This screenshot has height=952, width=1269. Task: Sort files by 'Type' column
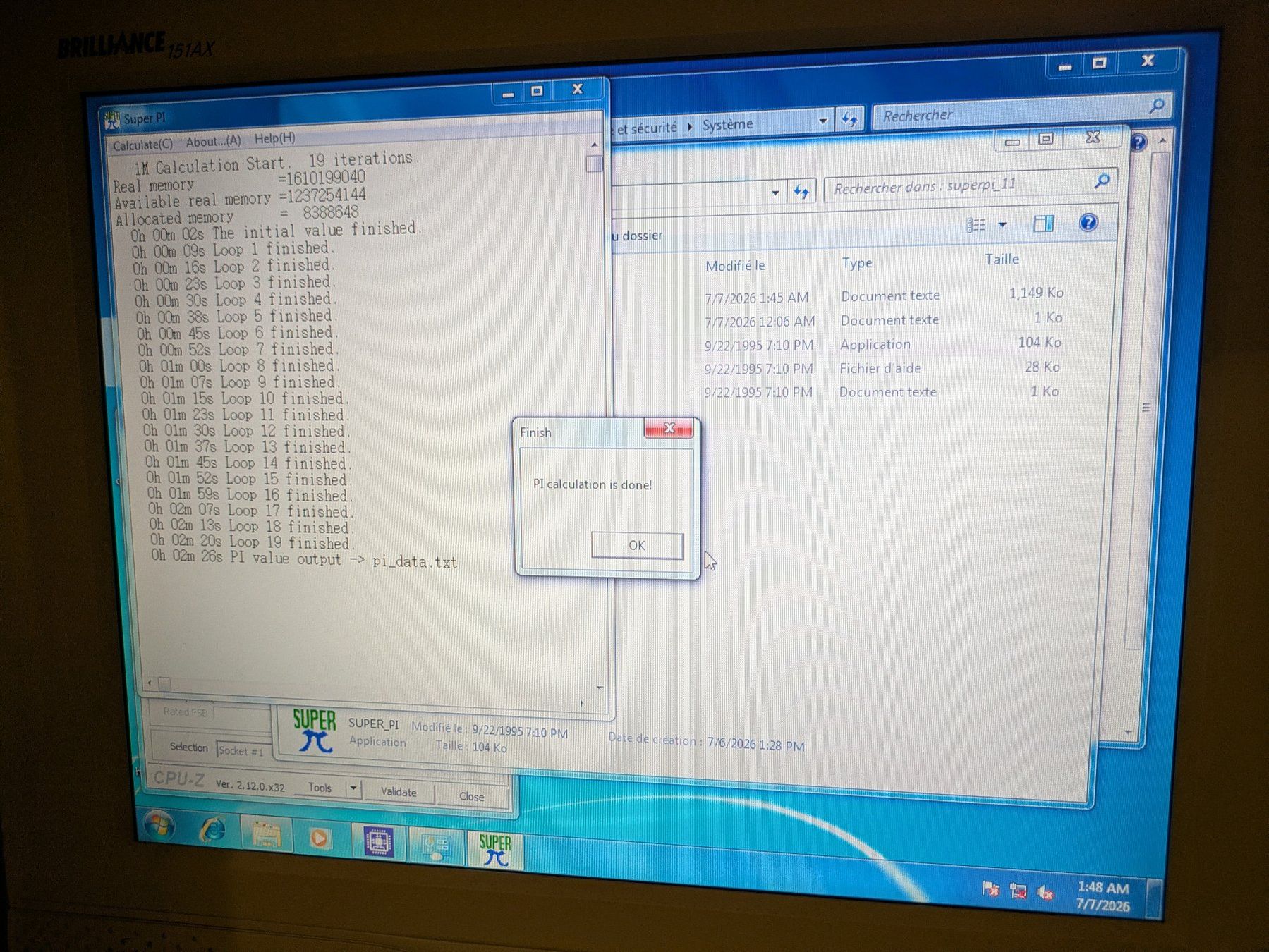pyautogui.click(x=857, y=263)
